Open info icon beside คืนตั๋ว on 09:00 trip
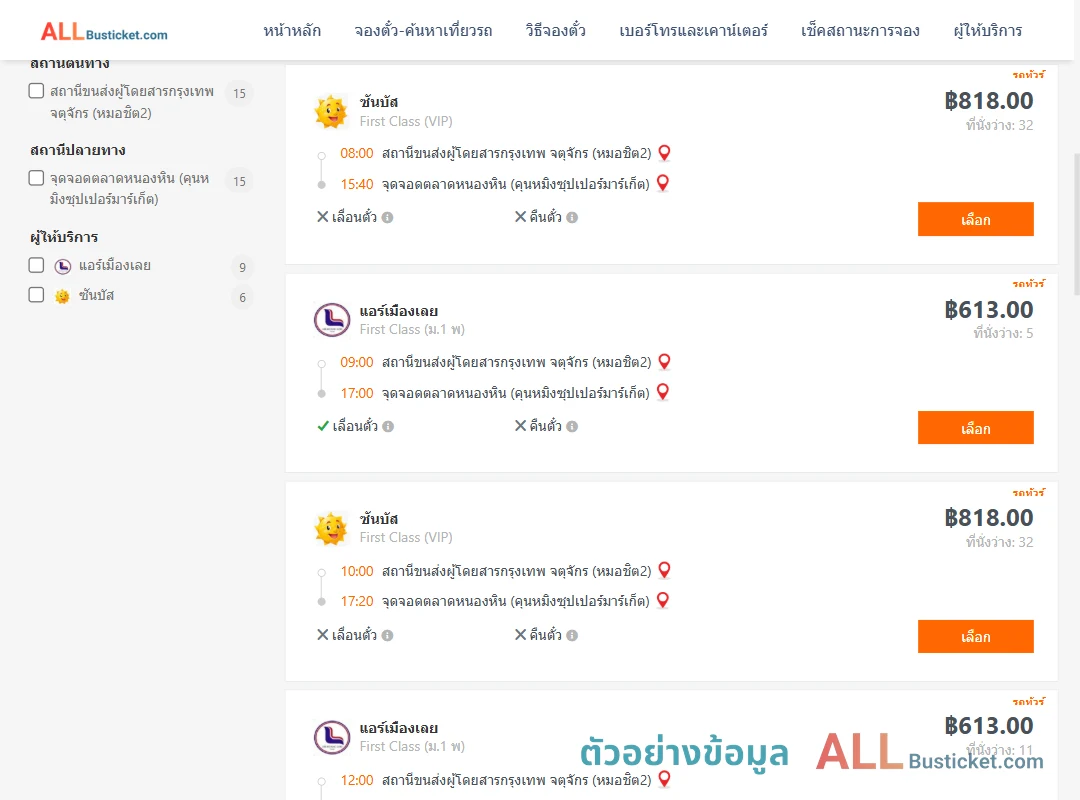The height and width of the screenshot is (800, 1080). point(572,427)
